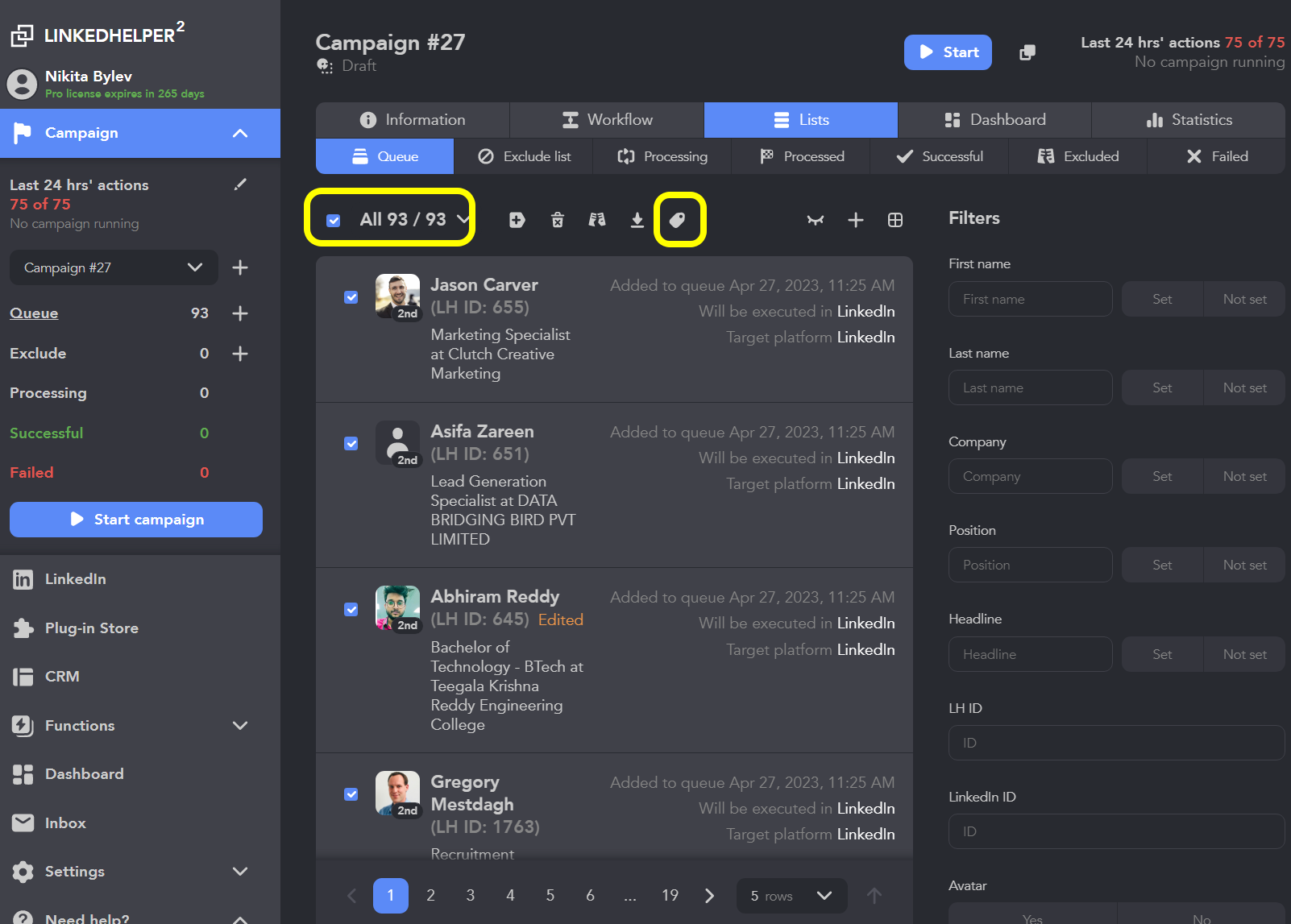Switch to the Information tab
This screenshot has width=1291, height=924.
413,120
